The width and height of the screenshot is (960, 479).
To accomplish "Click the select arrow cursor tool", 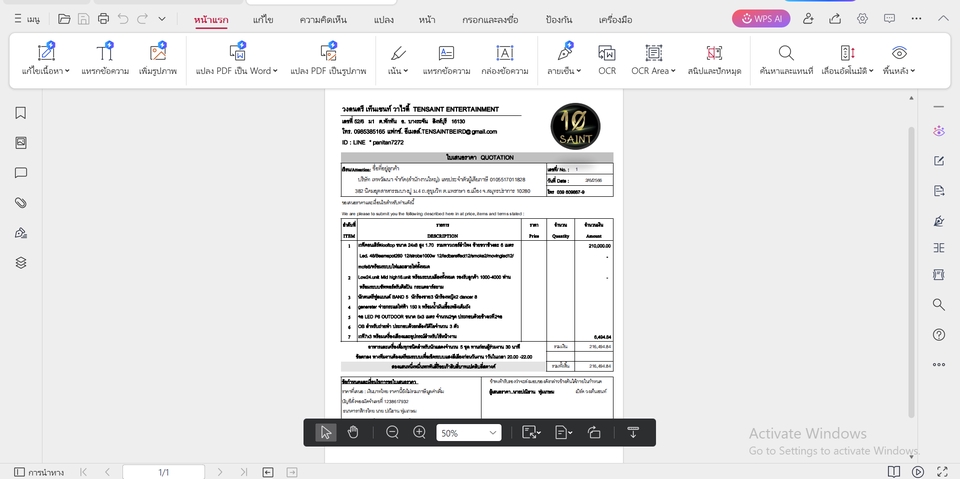I will click(326, 432).
